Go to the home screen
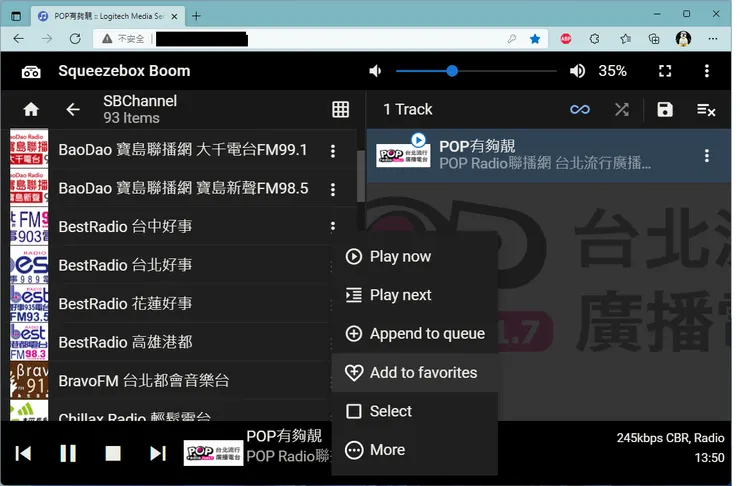The height and width of the screenshot is (486, 740). point(31,109)
